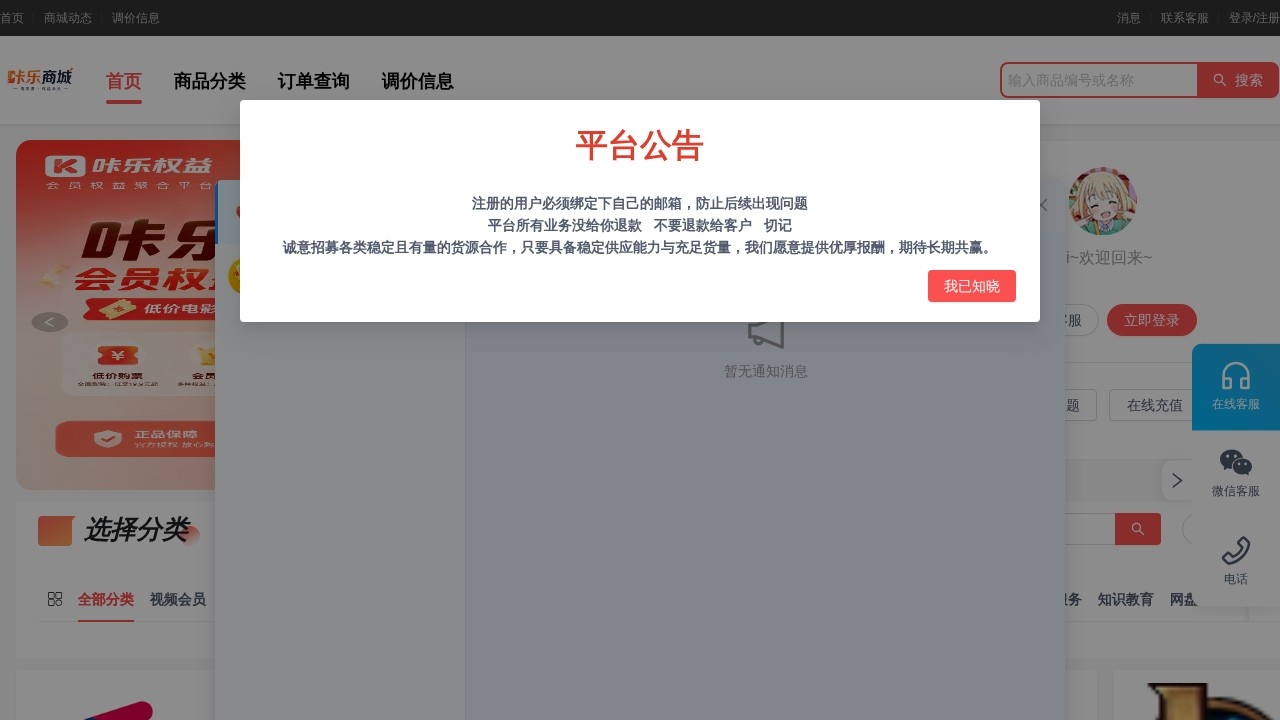Open 联系客服 in the top bar
Image resolution: width=1280 pixels, height=720 pixels.
(x=1184, y=18)
